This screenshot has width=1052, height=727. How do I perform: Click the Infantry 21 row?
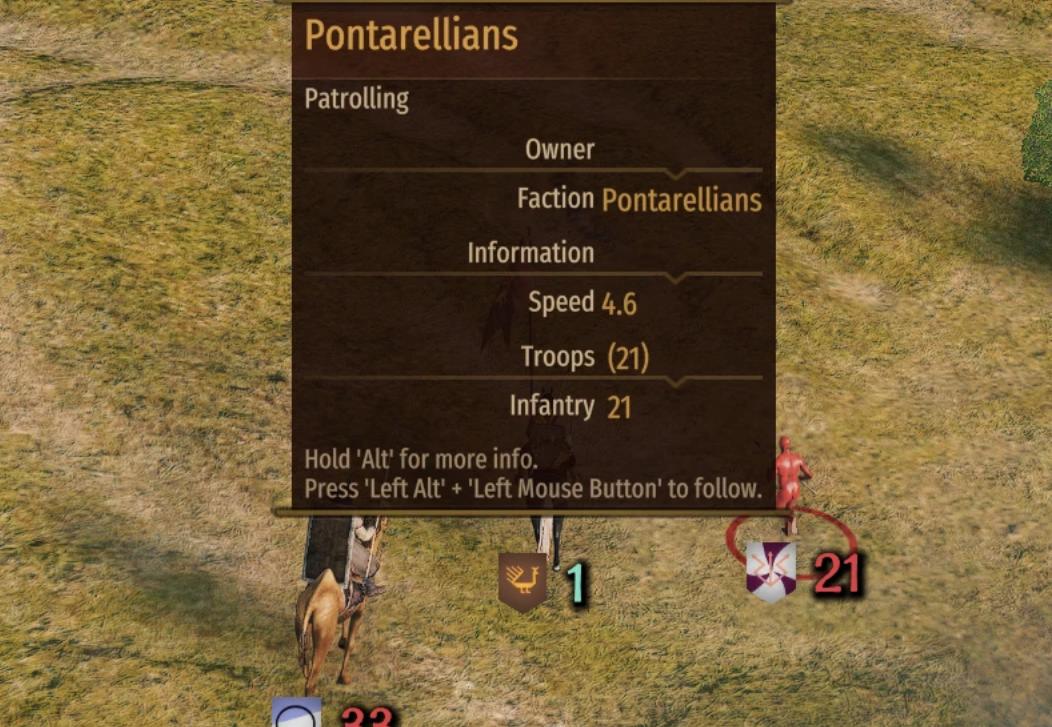coord(570,406)
